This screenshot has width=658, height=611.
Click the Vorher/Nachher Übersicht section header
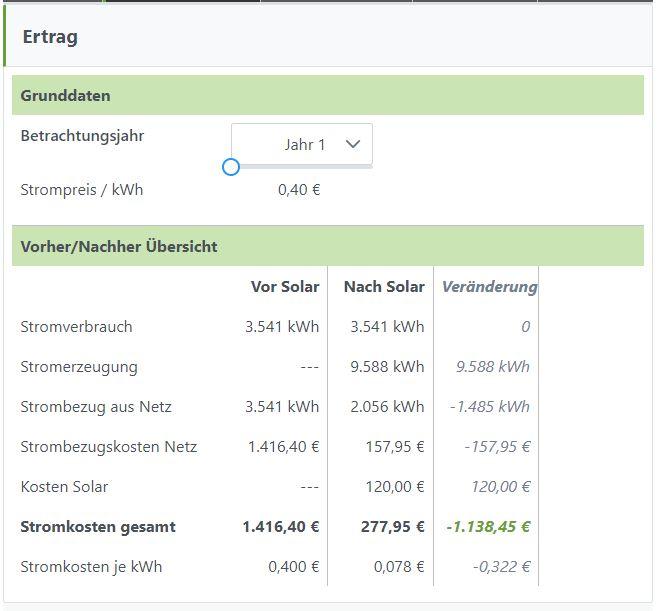pos(328,246)
